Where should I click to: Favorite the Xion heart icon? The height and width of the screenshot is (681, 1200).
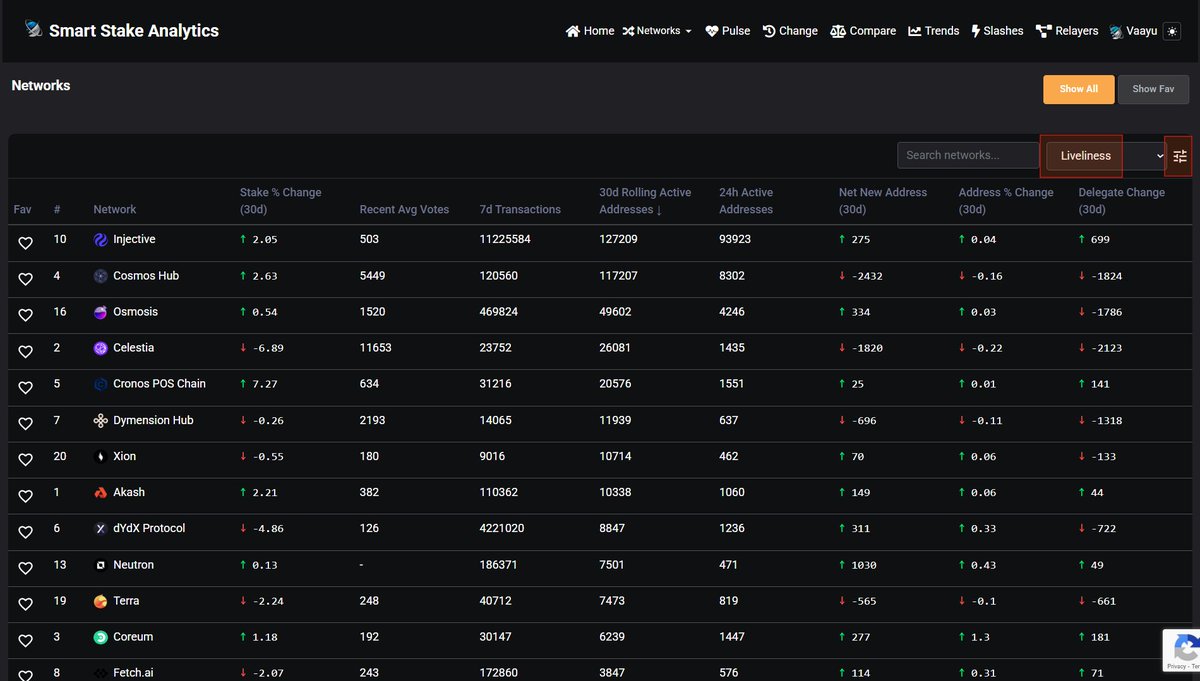(26, 460)
